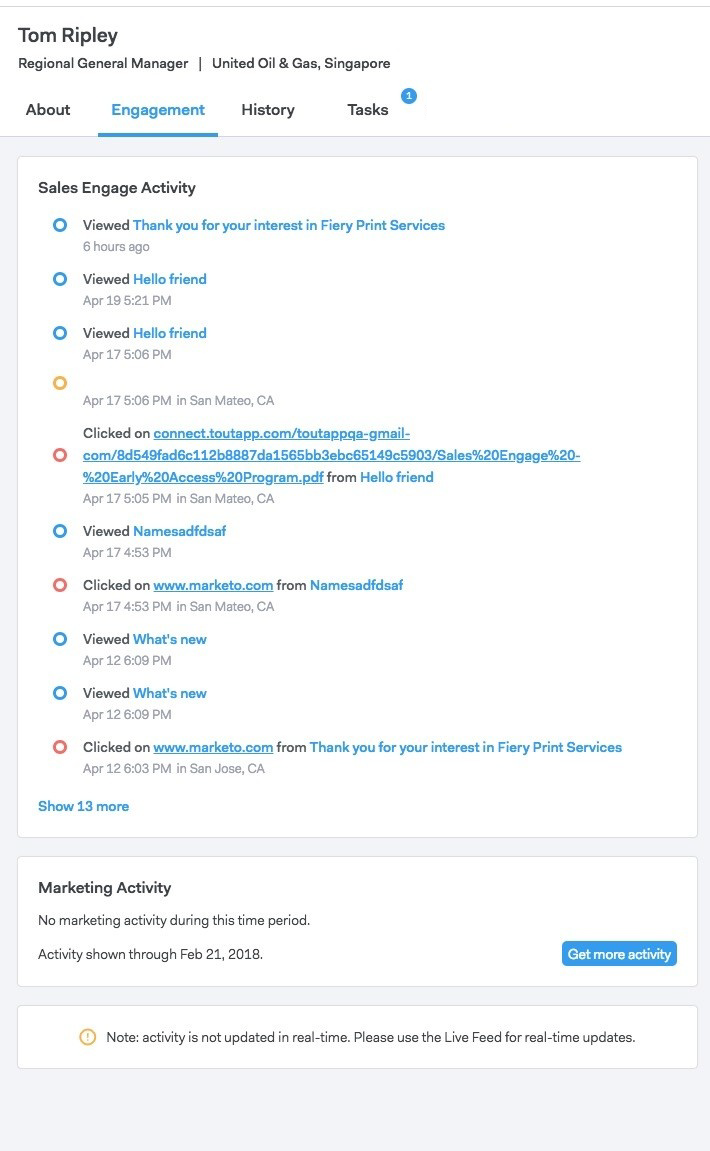
Task: Open the About tab
Action: [x=48, y=110]
